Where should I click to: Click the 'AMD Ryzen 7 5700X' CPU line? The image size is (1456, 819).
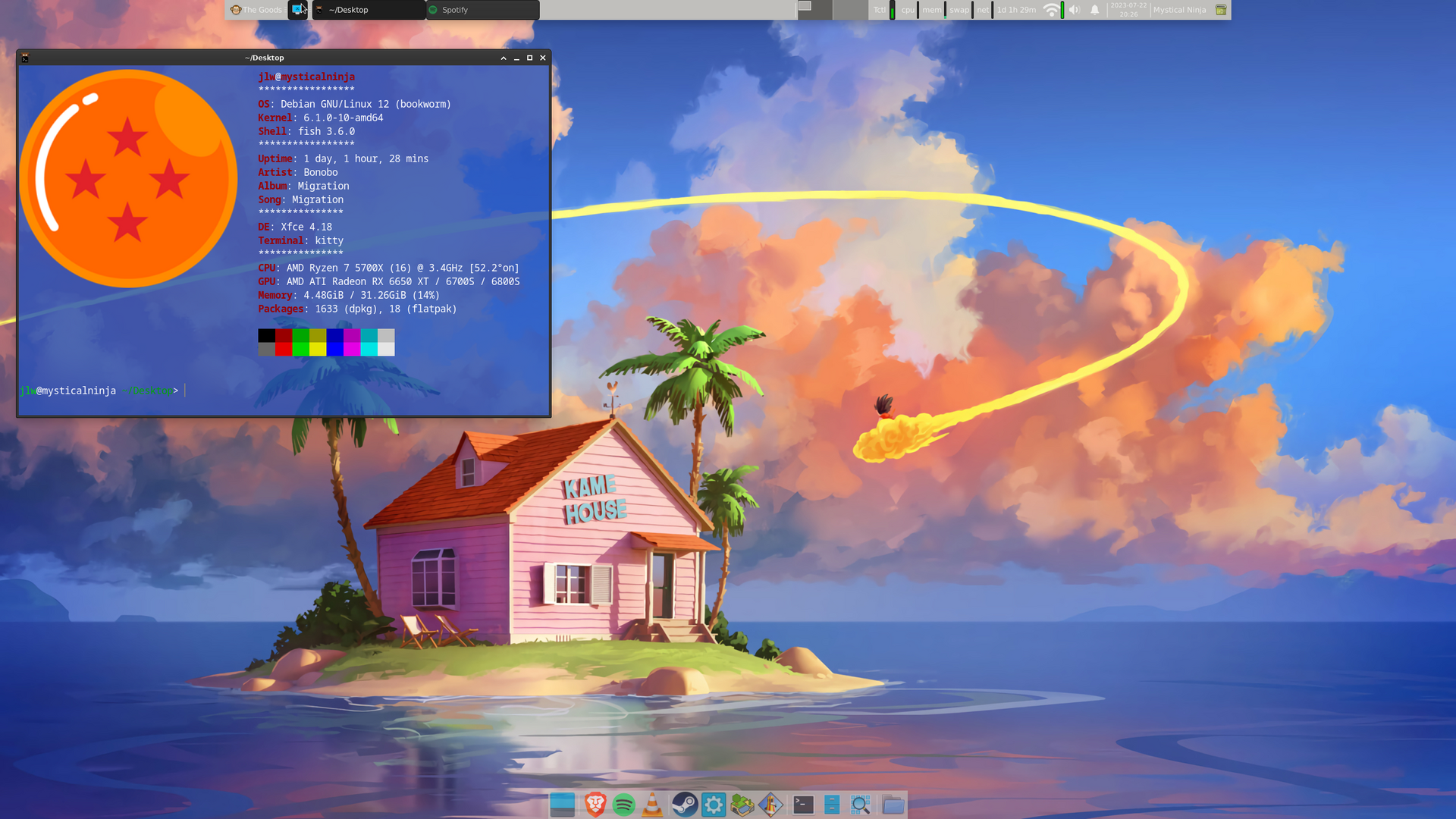pos(388,268)
